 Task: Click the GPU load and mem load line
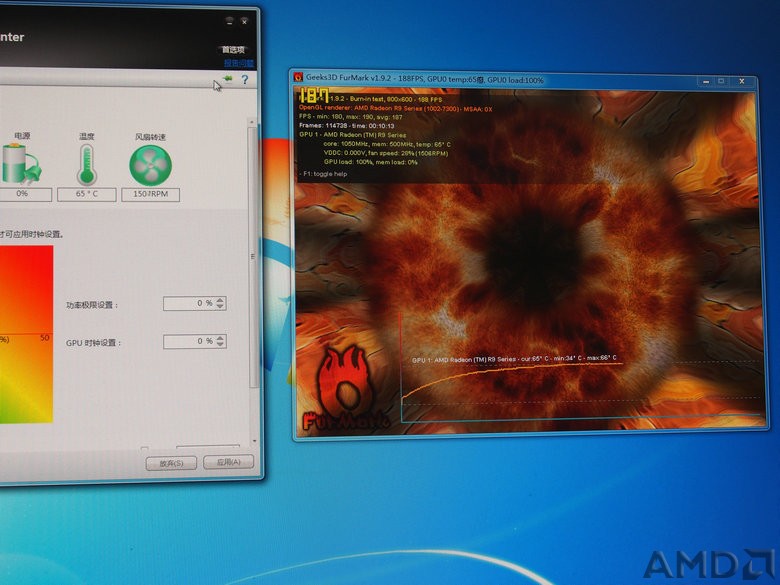[x=371, y=162]
